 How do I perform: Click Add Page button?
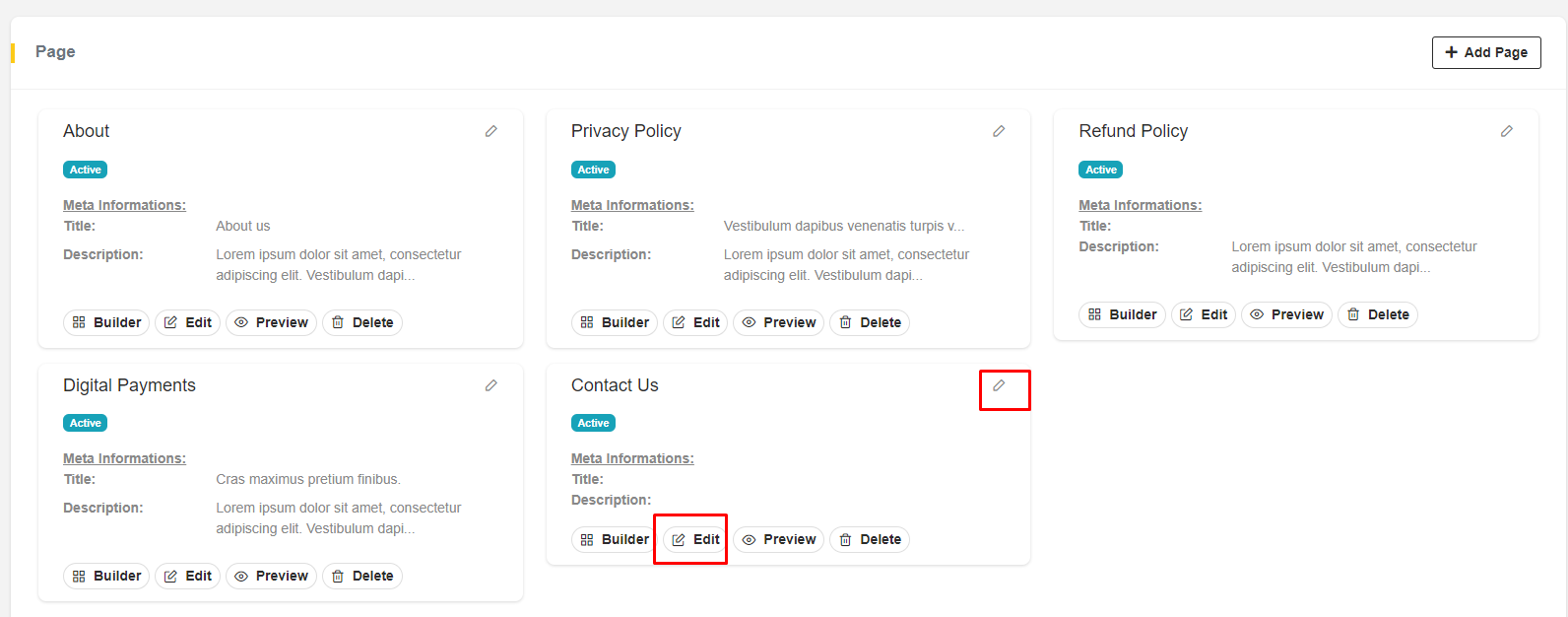(1486, 52)
